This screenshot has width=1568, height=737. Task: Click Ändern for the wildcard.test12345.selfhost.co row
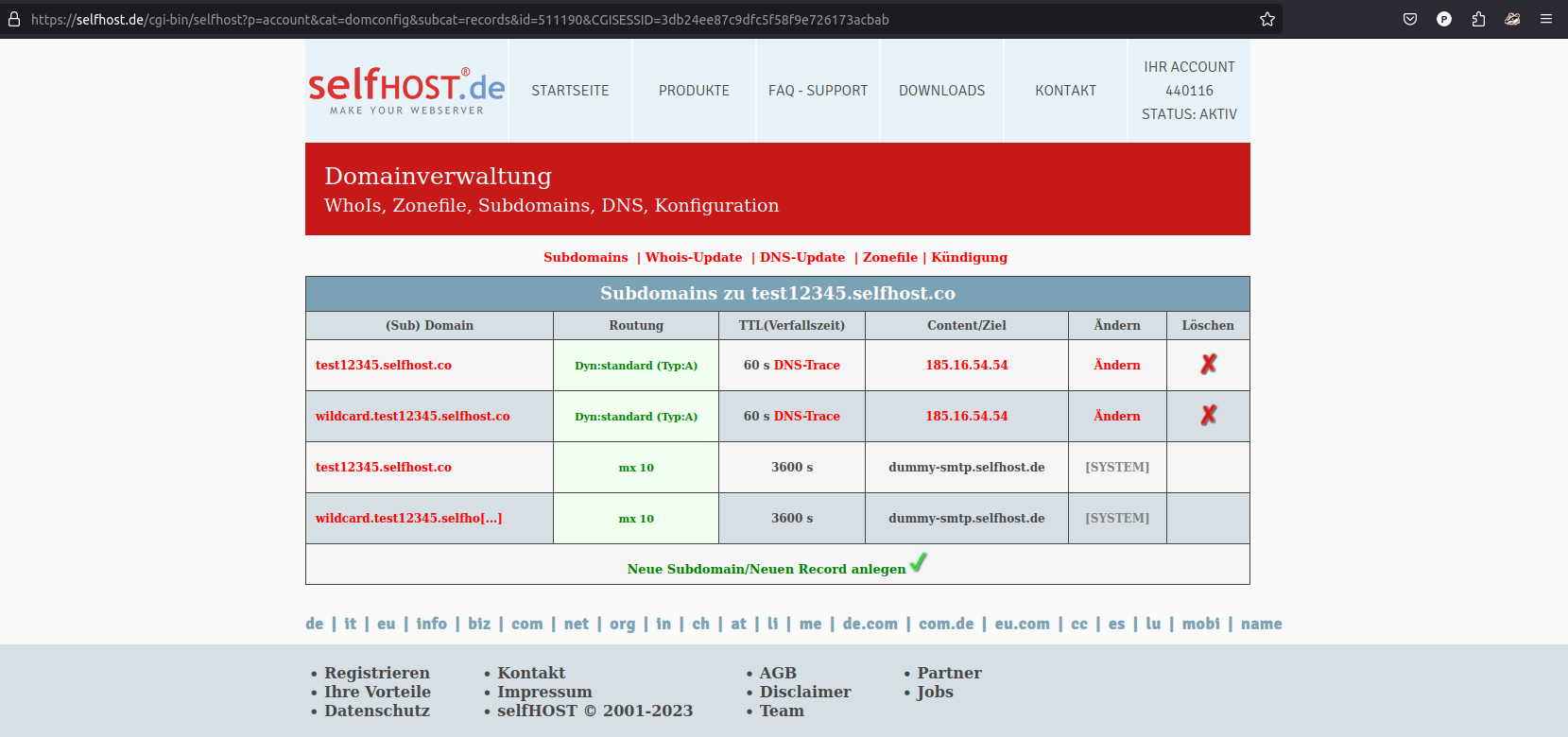[x=1116, y=416]
